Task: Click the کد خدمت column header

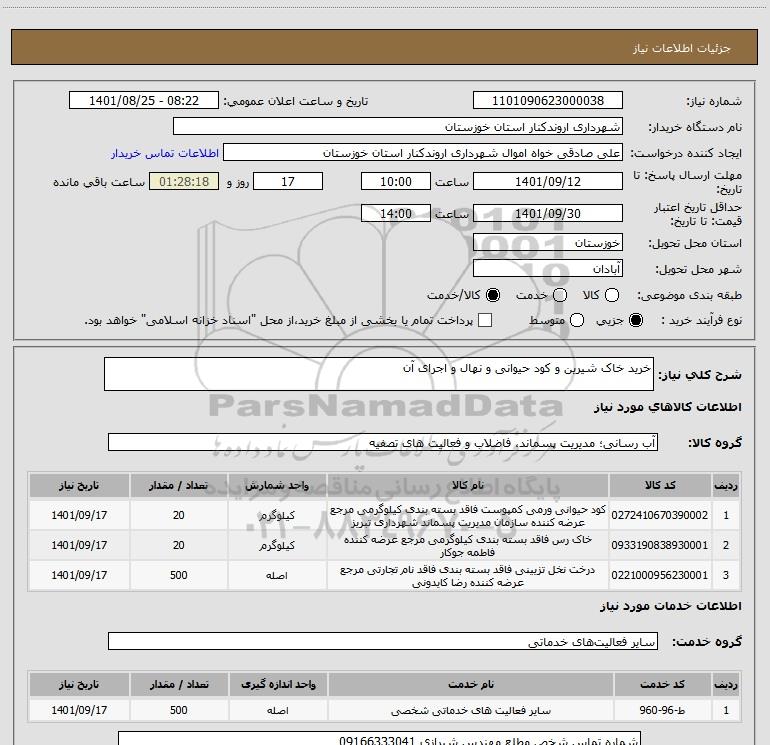Action: point(662,684)
